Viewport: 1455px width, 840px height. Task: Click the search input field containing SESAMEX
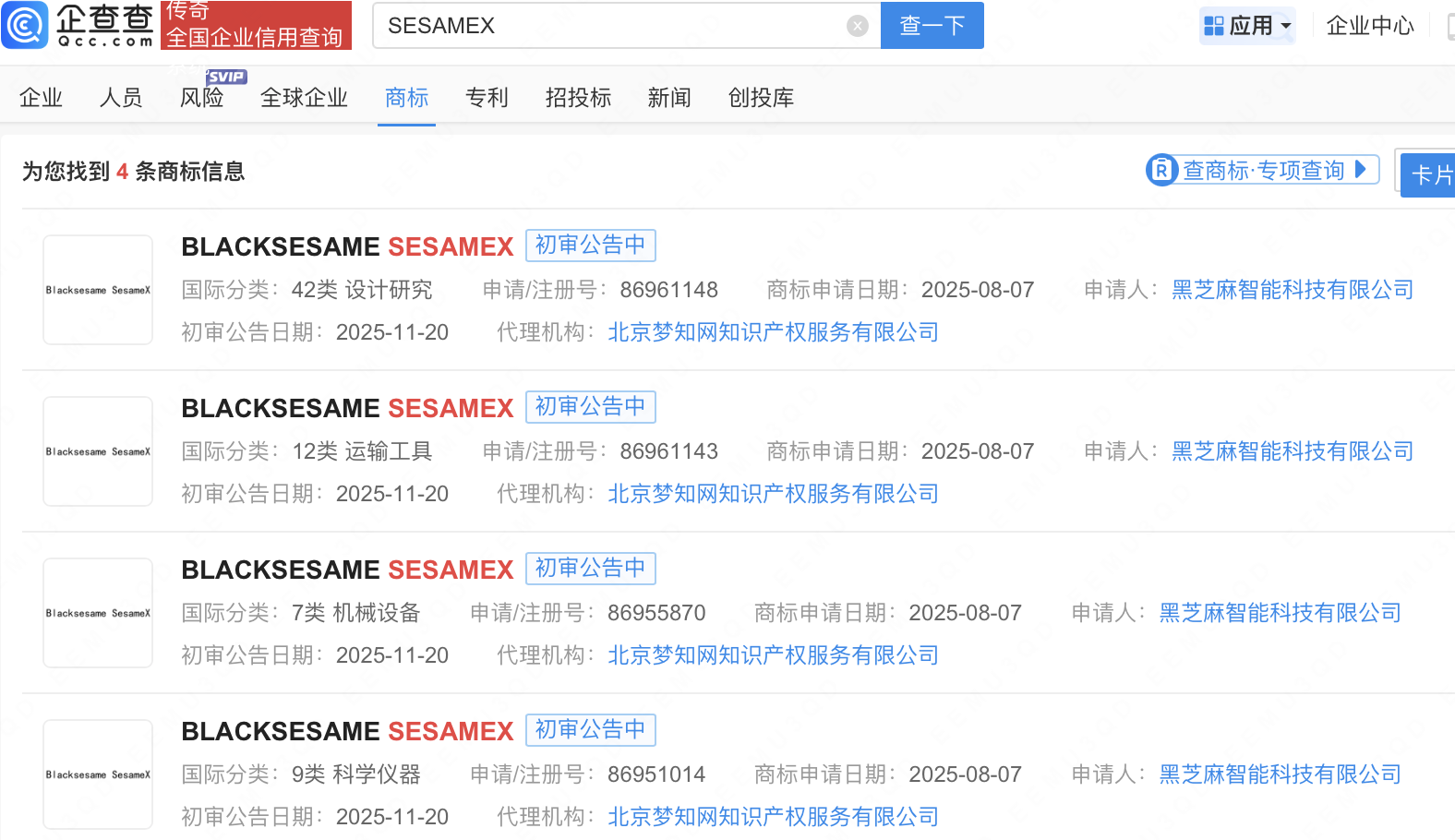[609, 26]
